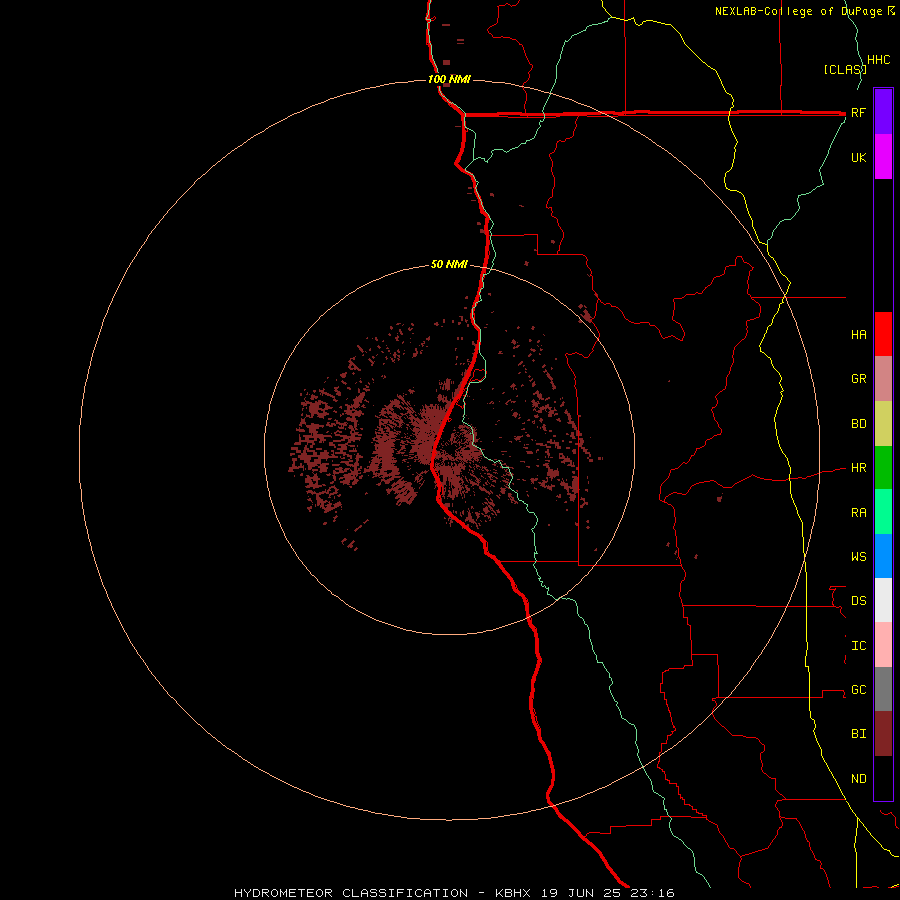Click the [CLAS] units label
The height and width of the screenshot is (900, 900).
pyautogui.click(x=845, y=69)
